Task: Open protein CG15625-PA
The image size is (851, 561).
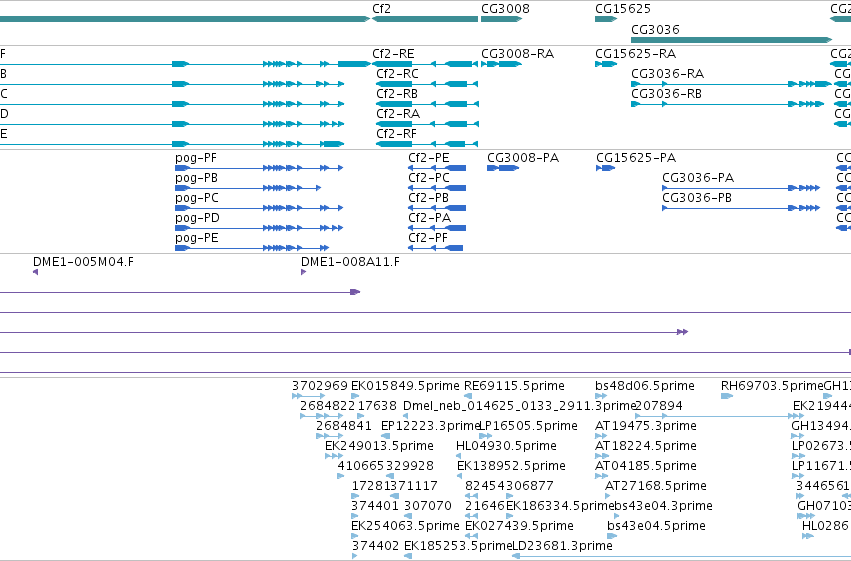Action: tap(606, 168)
